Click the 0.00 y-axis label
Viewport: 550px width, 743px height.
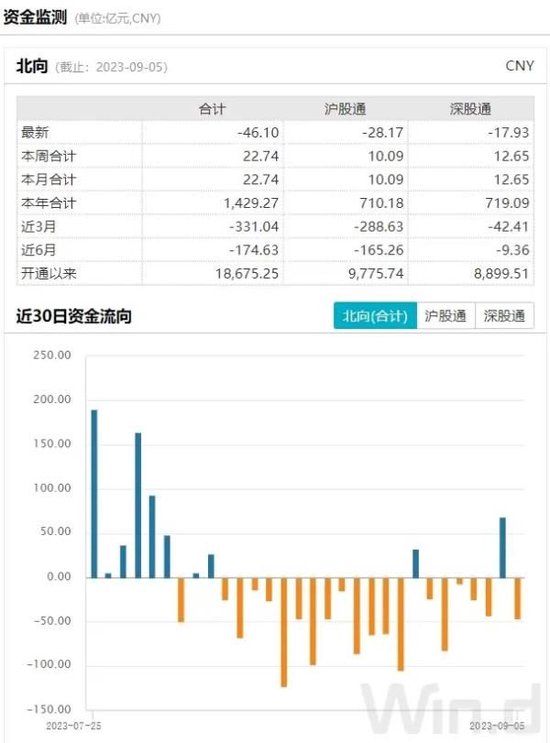(x=59, y=577)
